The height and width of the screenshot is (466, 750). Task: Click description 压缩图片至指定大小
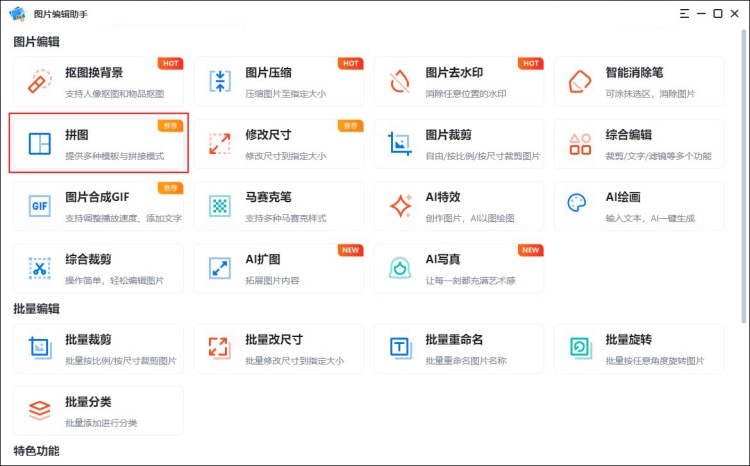[286, 94]
